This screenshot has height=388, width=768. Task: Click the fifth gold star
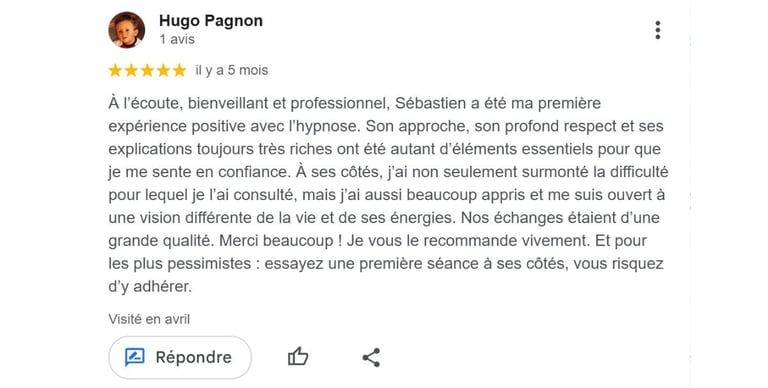[x=180, y=71]
